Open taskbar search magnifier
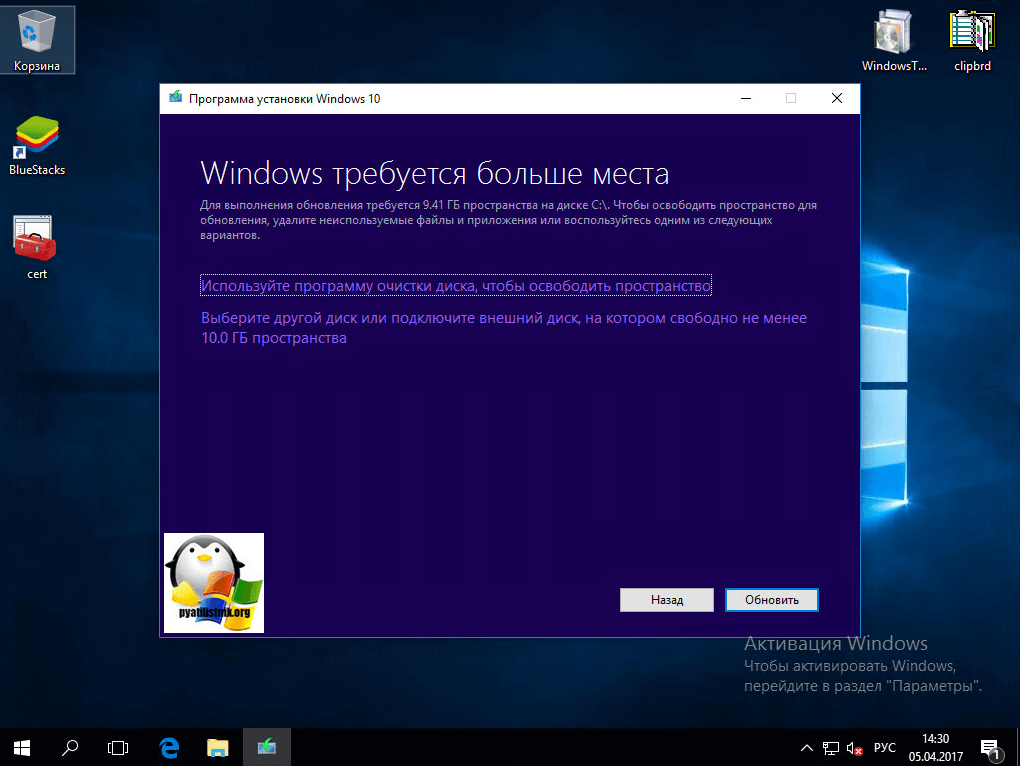 pyautogui.click(x=71, y=746)
